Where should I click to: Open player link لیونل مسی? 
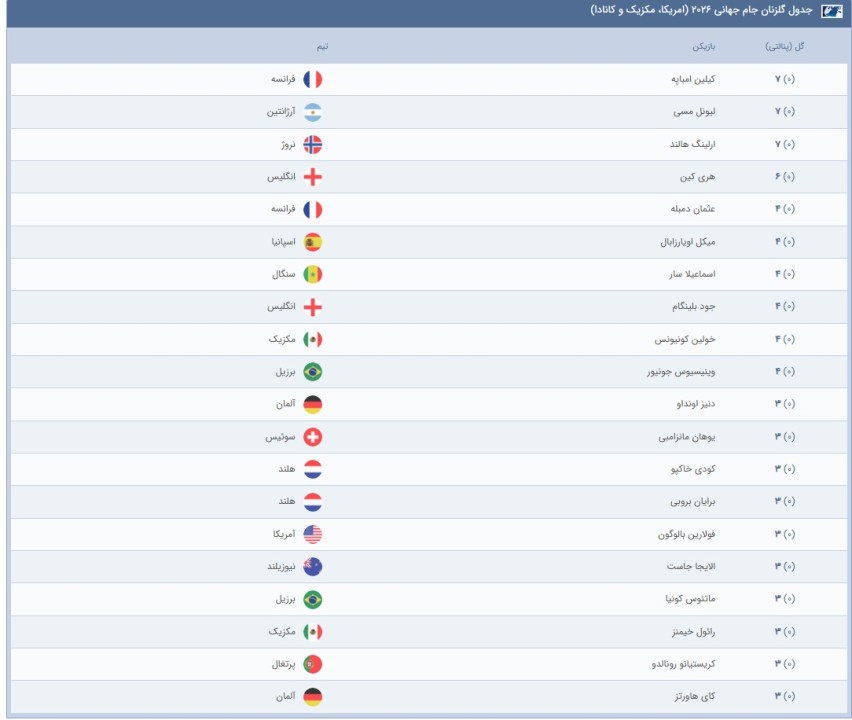pos(694,111)
